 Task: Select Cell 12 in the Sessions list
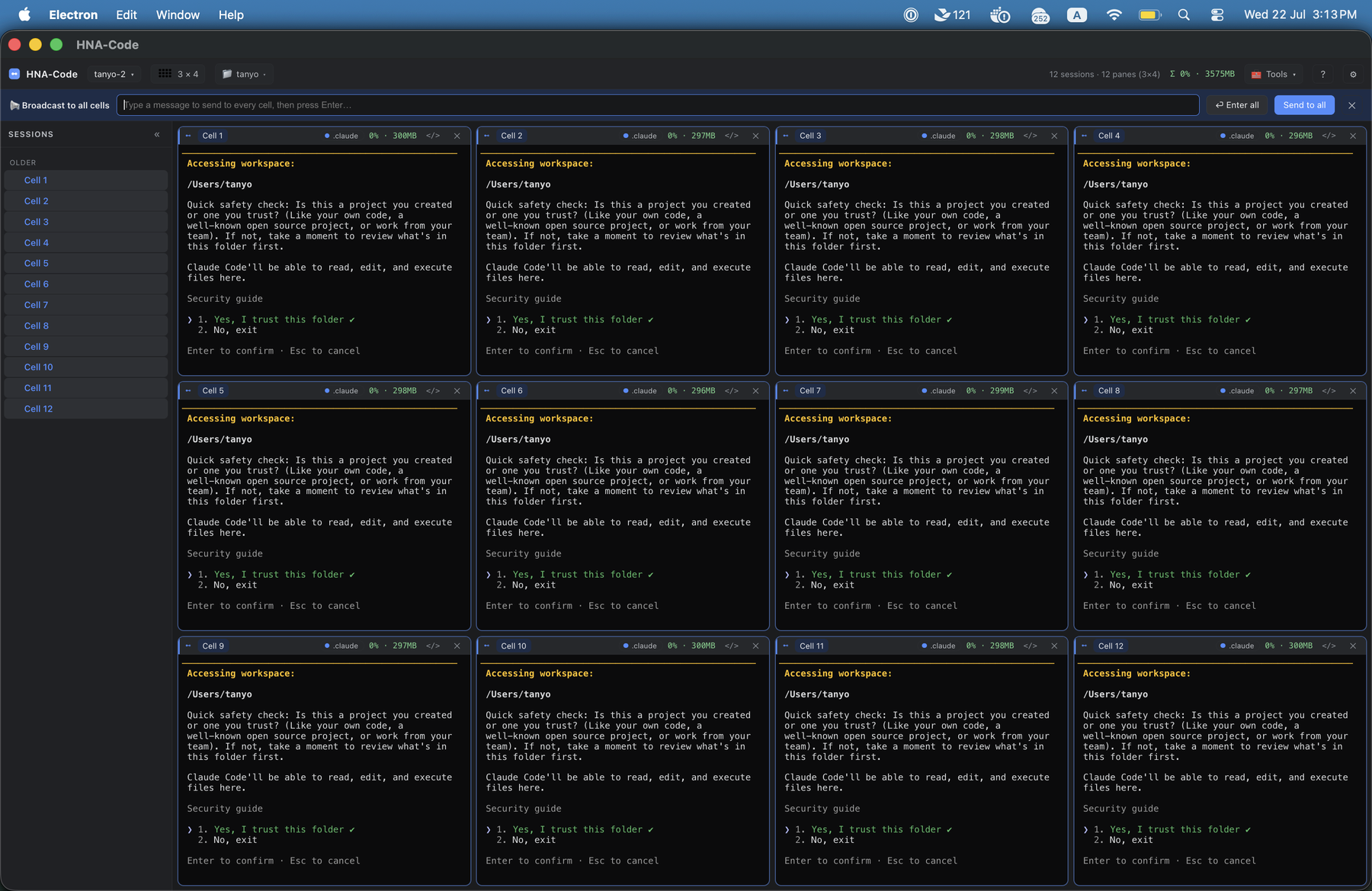[86, 409]
